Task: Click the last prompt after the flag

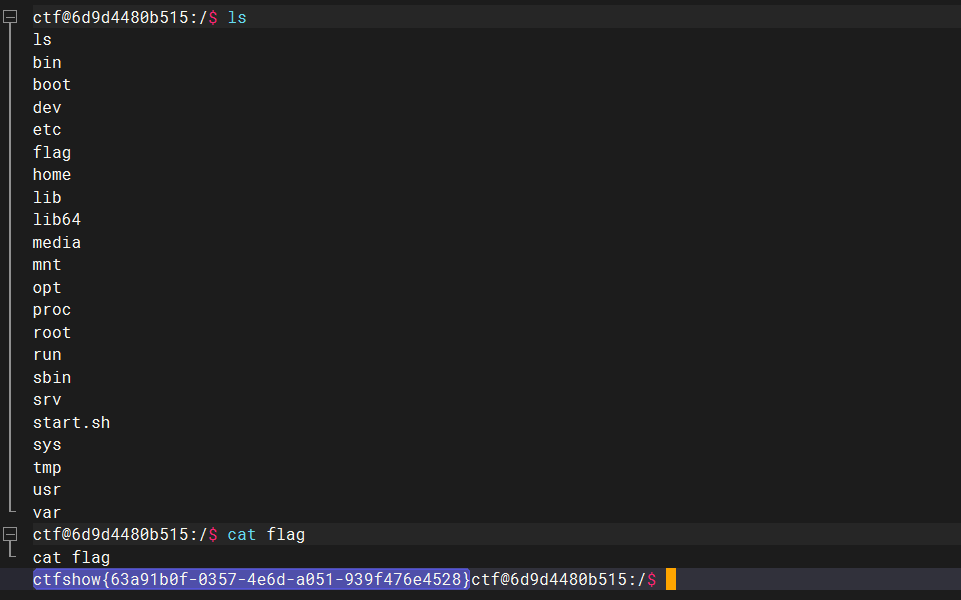Action: [564, 579]
